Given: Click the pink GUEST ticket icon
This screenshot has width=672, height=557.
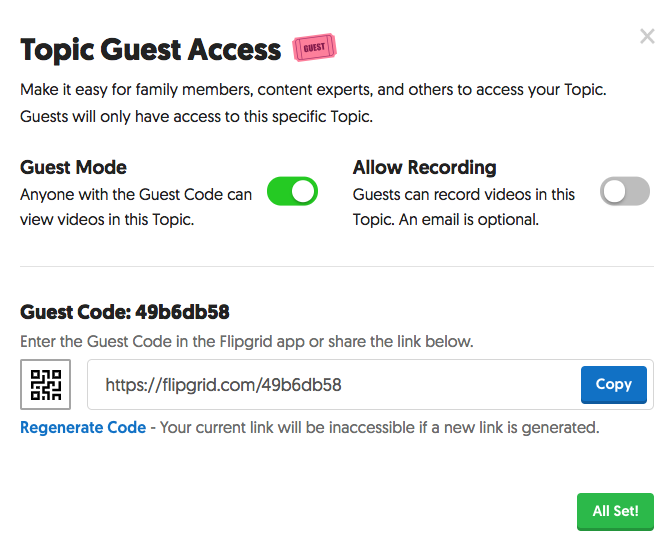Looking at the screenshot, I should (x=314, y=47).
